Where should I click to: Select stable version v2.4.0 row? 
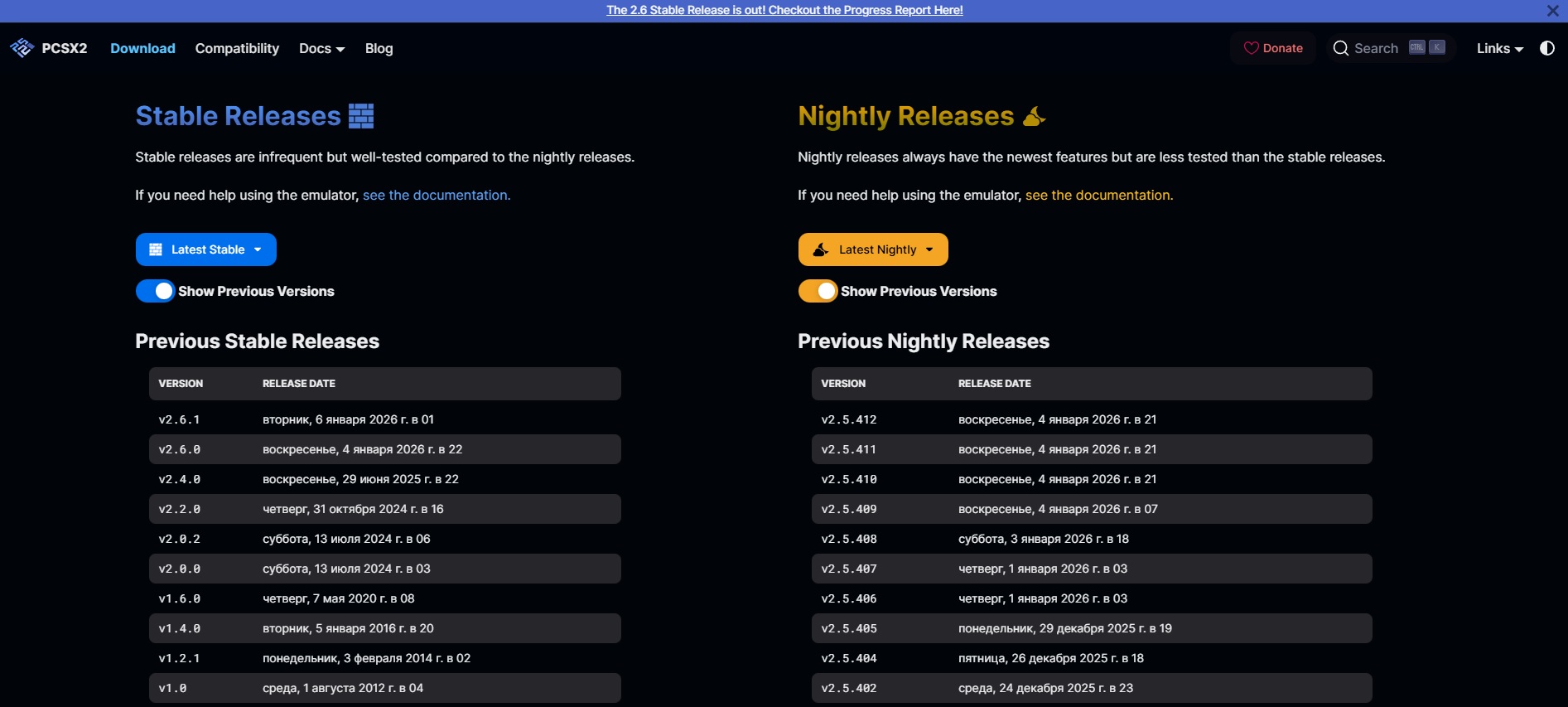(385, 479)
